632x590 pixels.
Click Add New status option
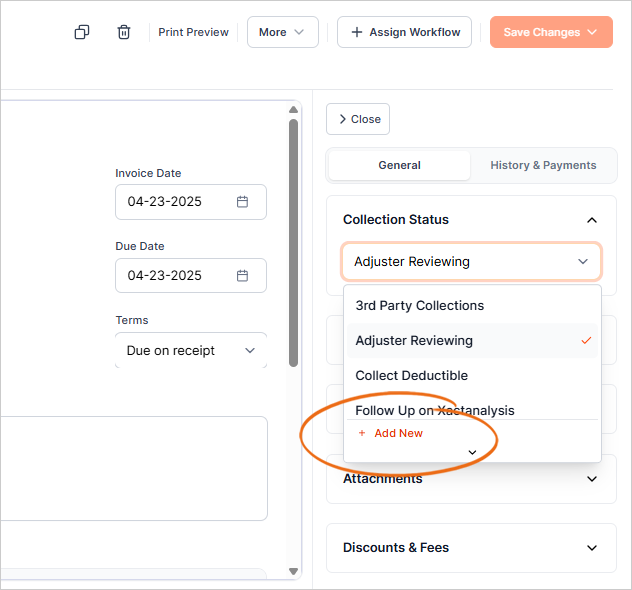tap(391, 433)
